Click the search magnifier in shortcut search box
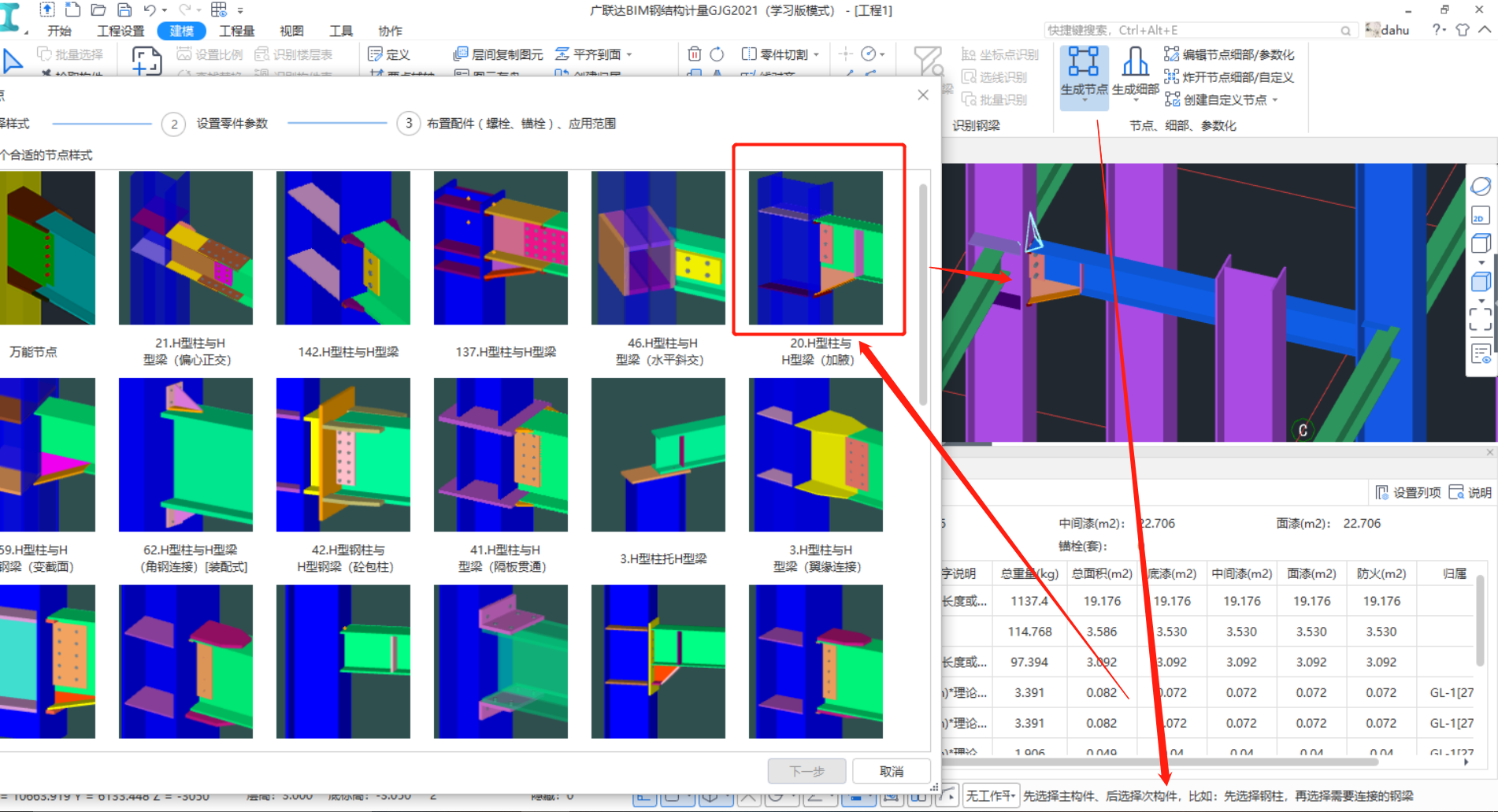 coord(1345,31)
